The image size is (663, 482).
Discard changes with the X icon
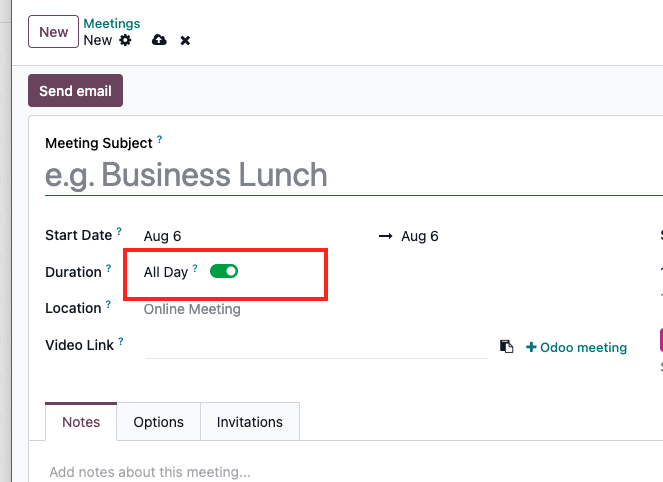[185, 41]
